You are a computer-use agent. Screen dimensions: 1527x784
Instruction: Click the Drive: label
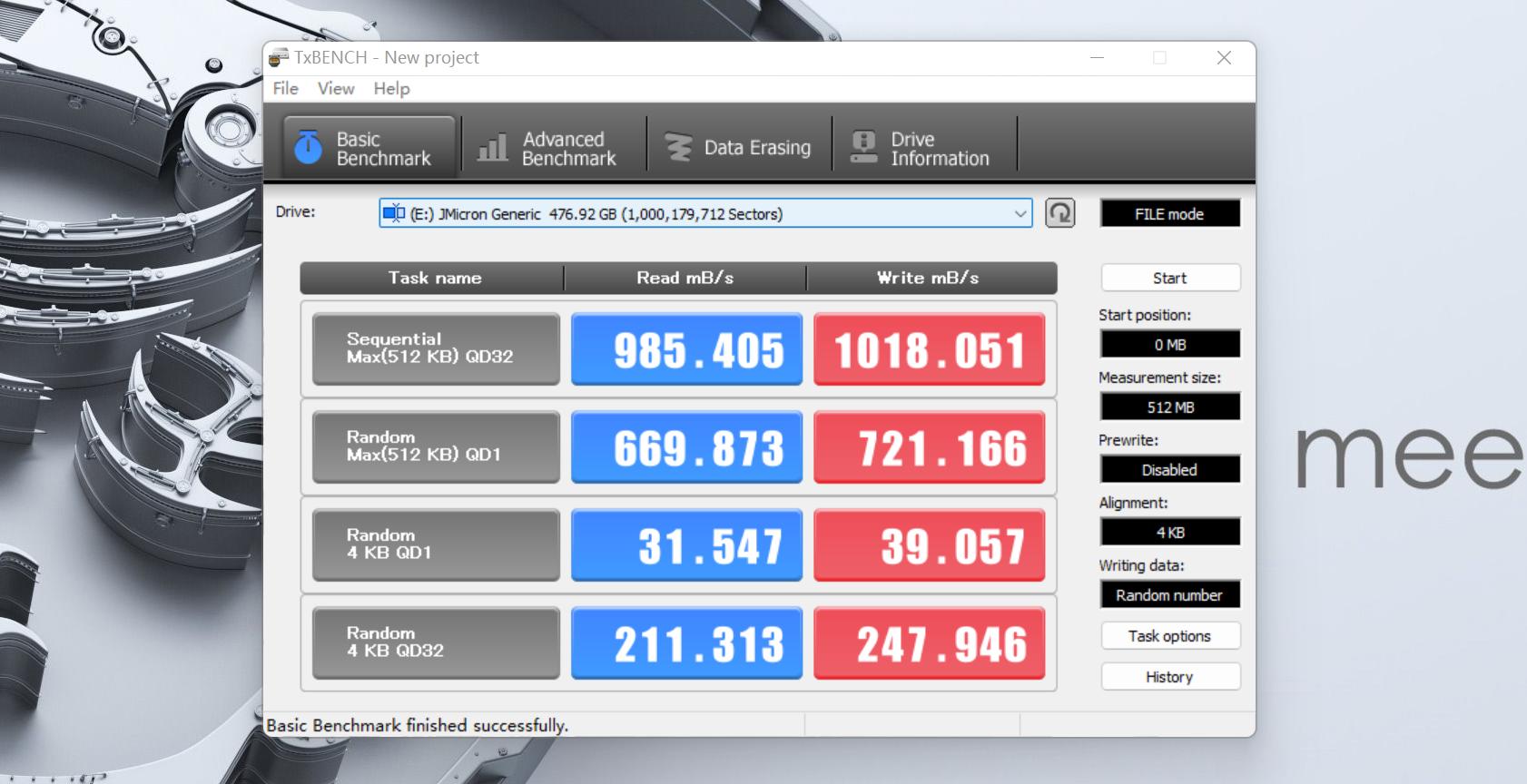[295, 211]
